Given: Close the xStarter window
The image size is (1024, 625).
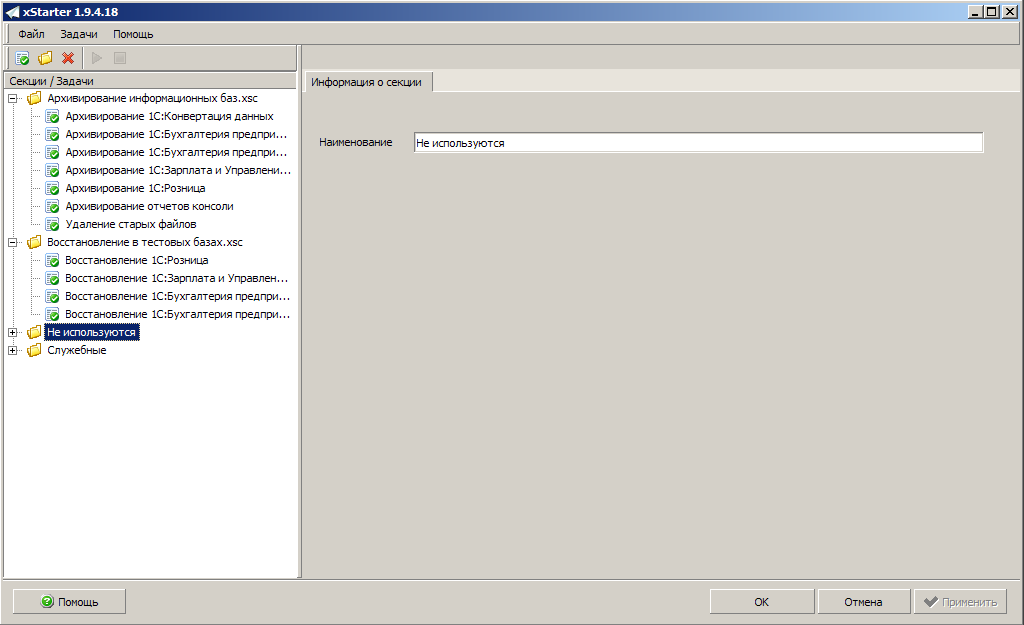Looking at the screenshot, I should coord(1010,12).
